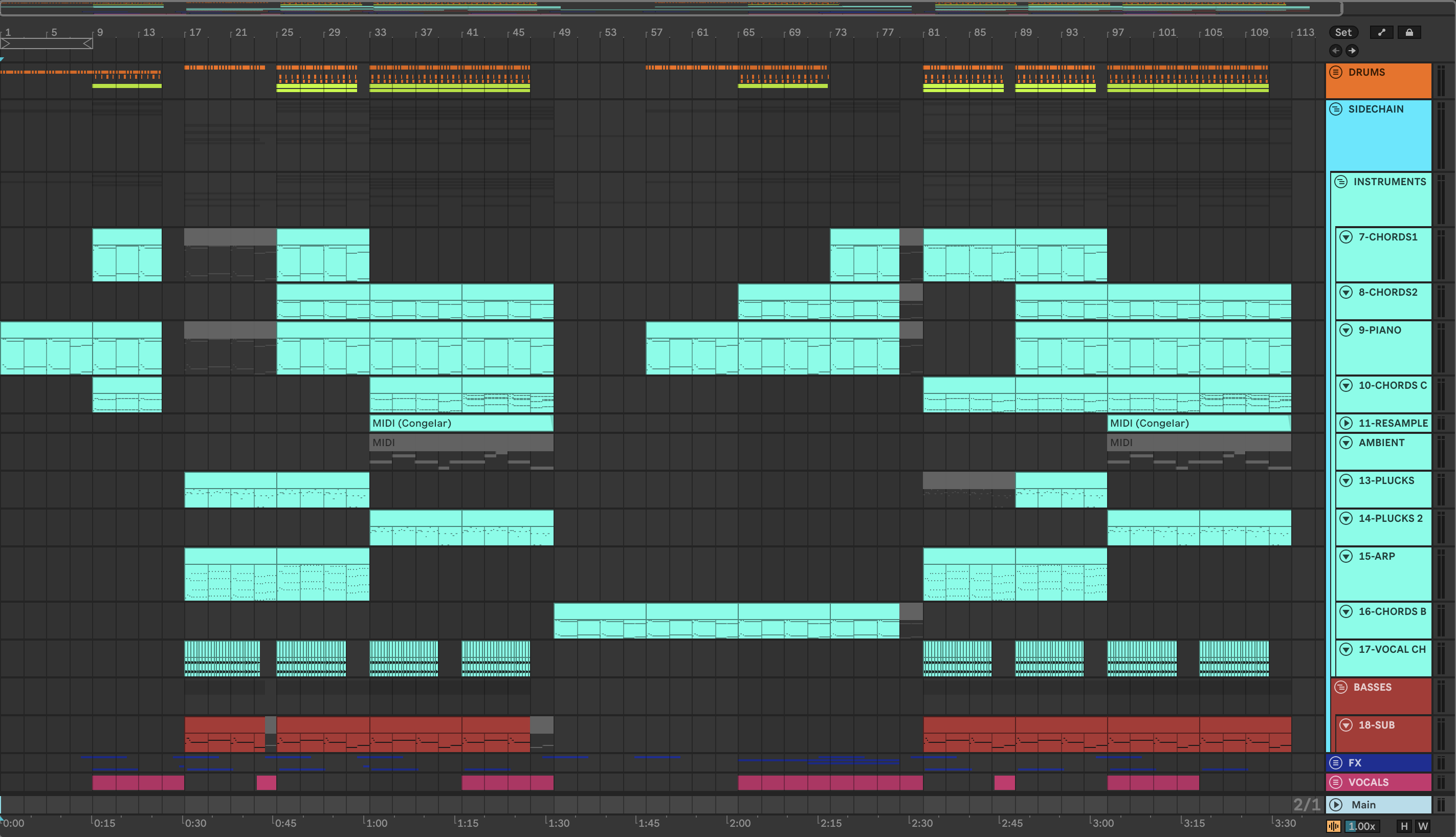Image resolution: width=1456 pixels, height=837 pixels.
Task: Collapse the 15-ARP track triangle
Action: coord(1345,557)
